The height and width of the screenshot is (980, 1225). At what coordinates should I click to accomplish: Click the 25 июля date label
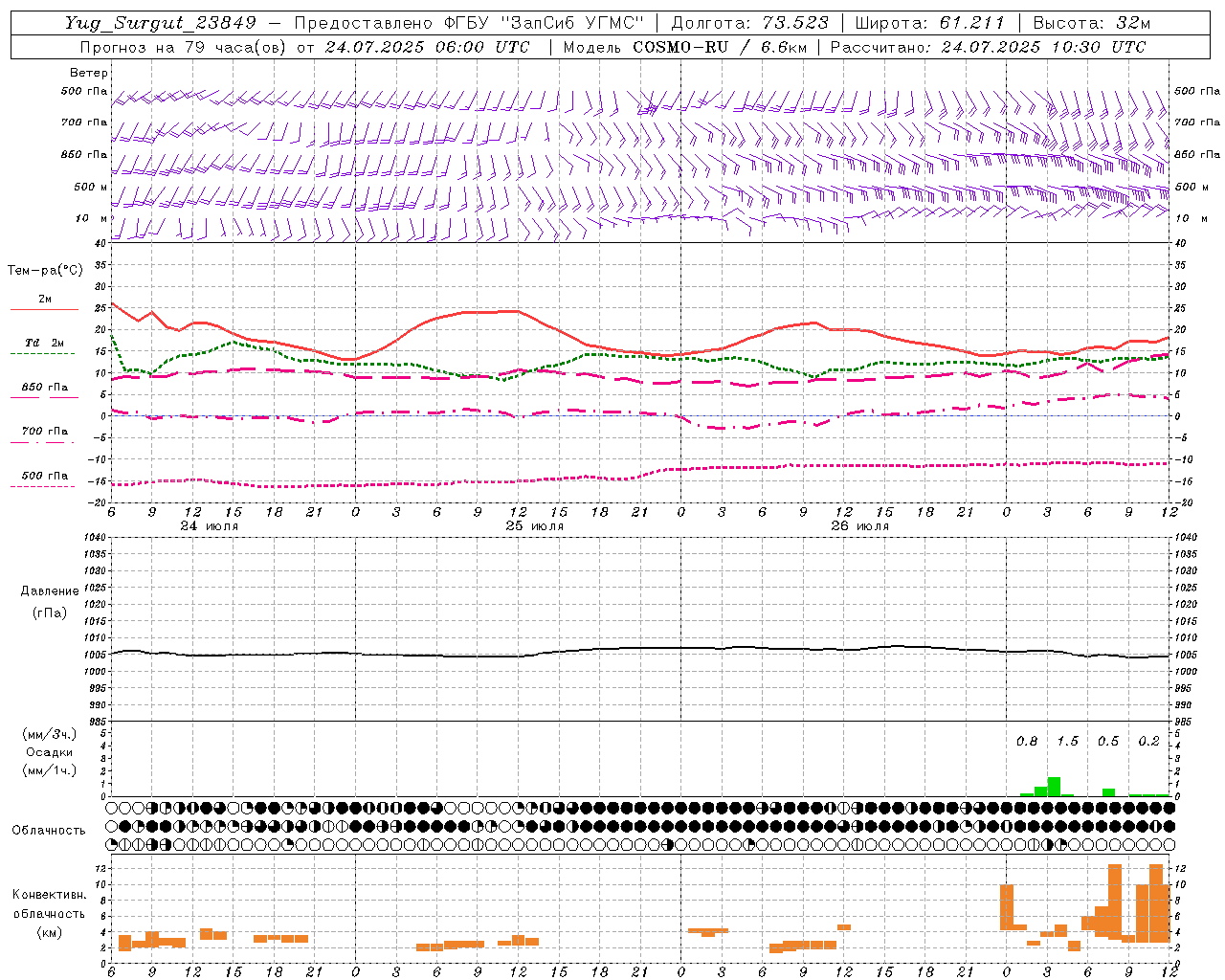534,526
